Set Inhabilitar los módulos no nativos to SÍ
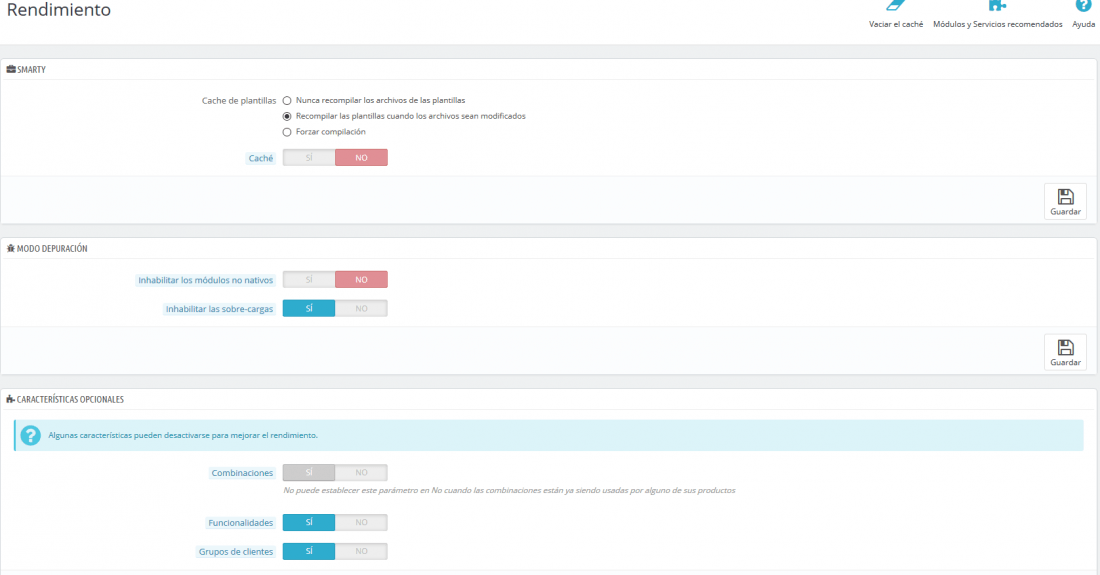1100x575 pixels. coord(309,280)
